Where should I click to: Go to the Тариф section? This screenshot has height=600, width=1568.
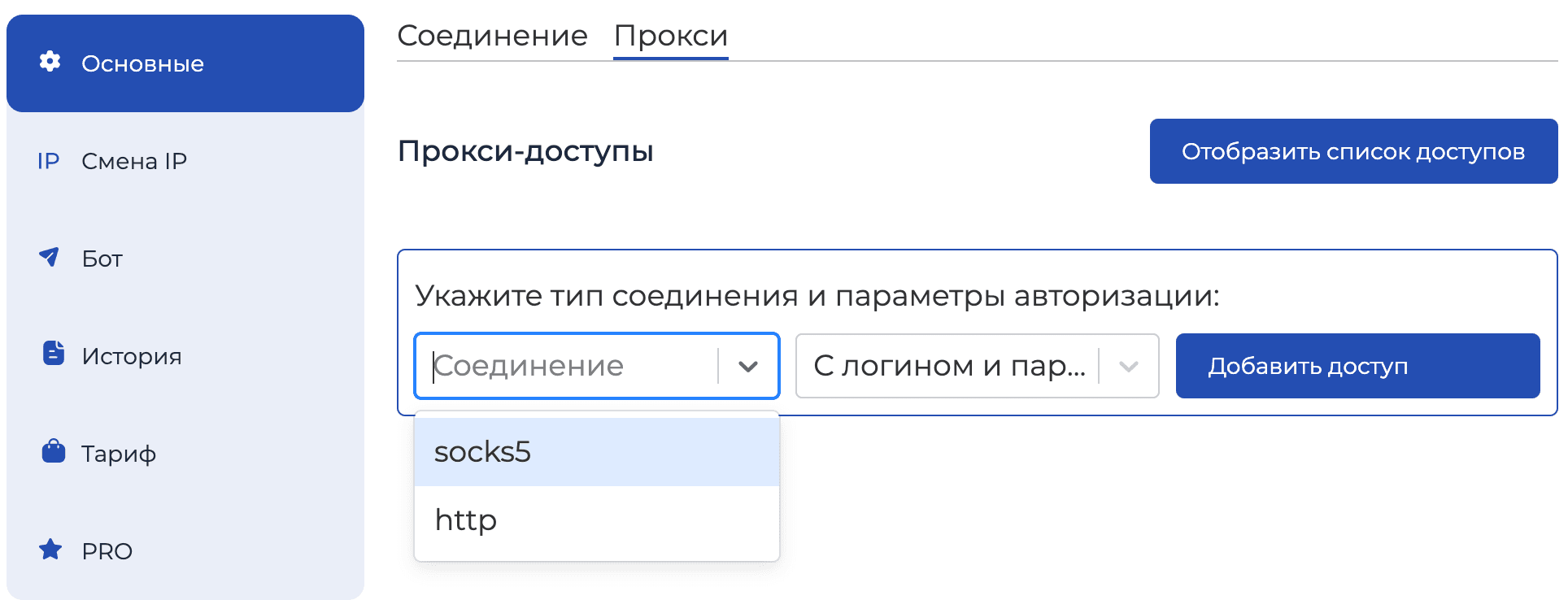click(119, 453)
